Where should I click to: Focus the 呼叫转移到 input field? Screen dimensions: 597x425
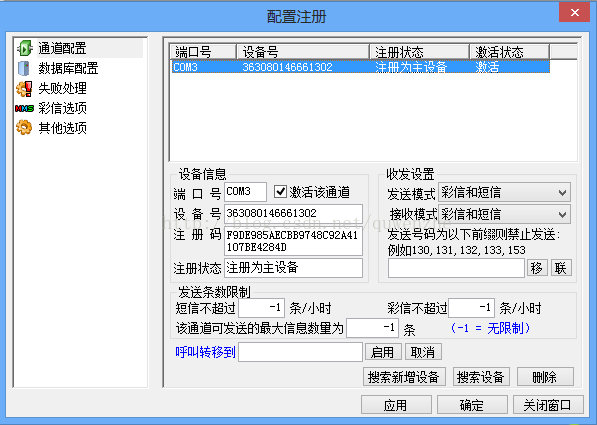point(300,352)
